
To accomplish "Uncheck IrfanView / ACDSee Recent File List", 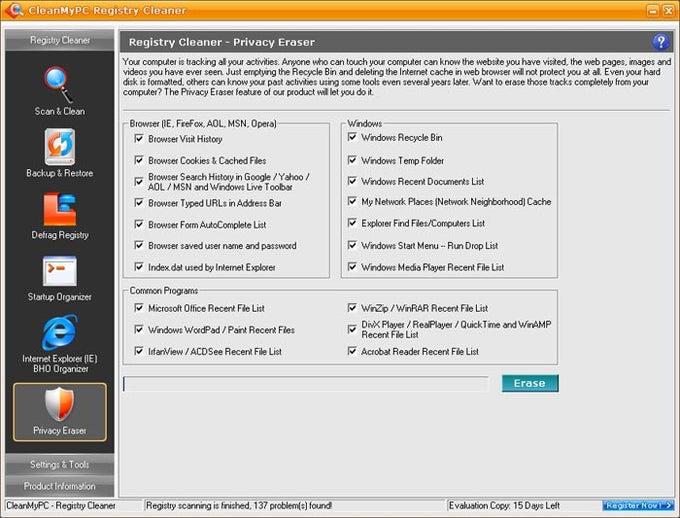I will (x=139, y=351).
